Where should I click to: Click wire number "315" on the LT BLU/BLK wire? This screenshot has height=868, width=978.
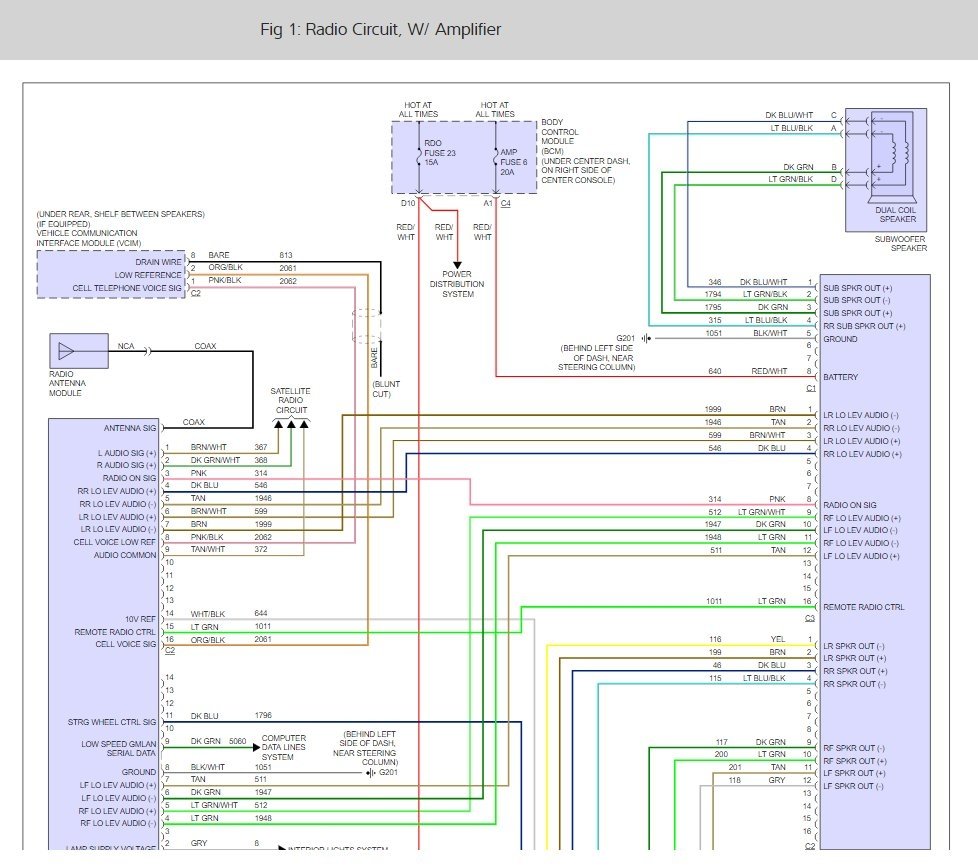coord(715,320)
